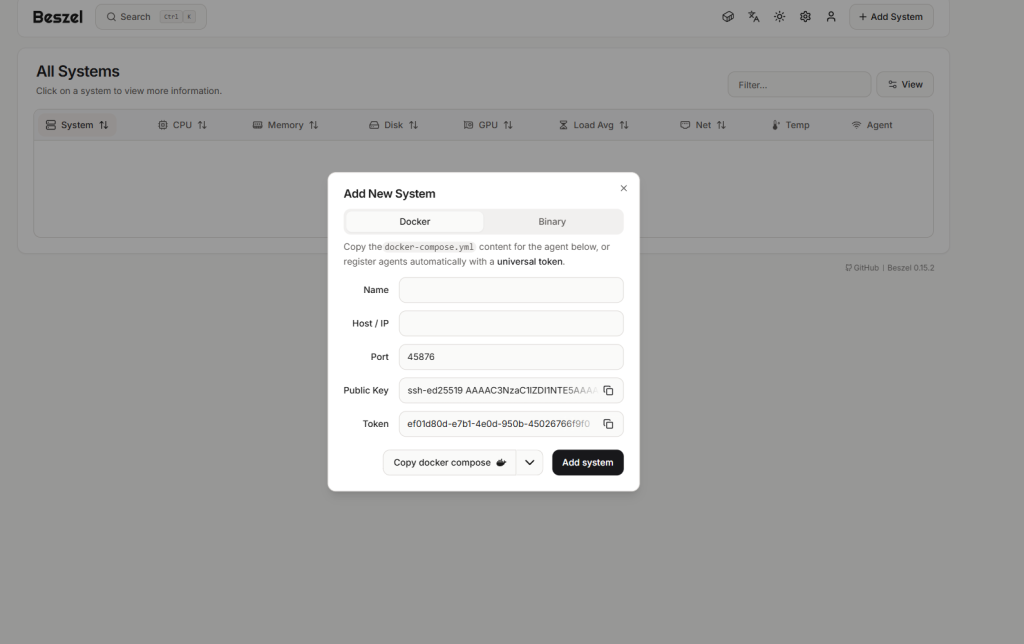Select the Docker tab
The height and width of the screenshot is (644, 1024).
(415, 222)
